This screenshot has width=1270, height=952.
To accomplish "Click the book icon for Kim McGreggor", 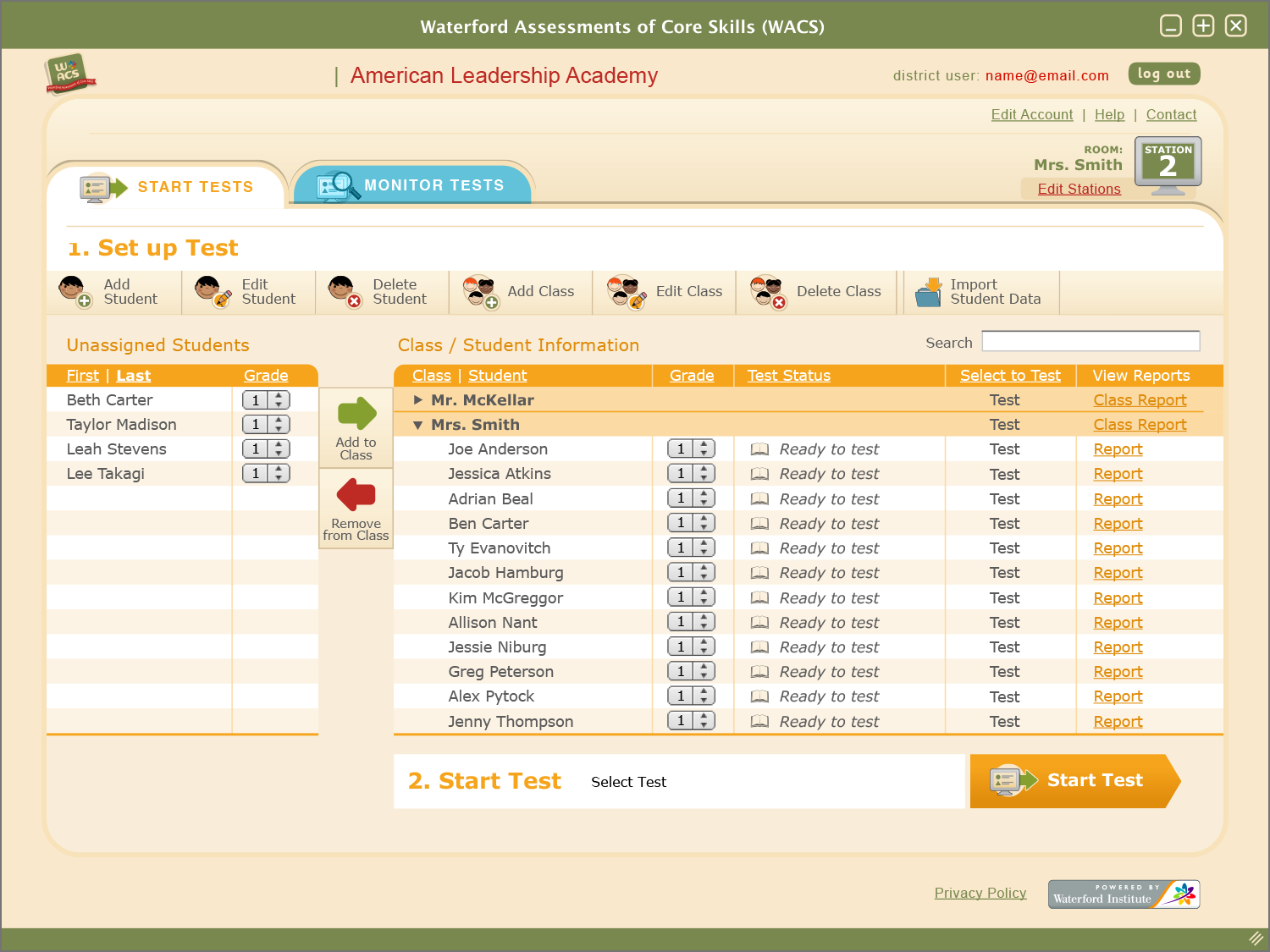I will tap(760, 597).
